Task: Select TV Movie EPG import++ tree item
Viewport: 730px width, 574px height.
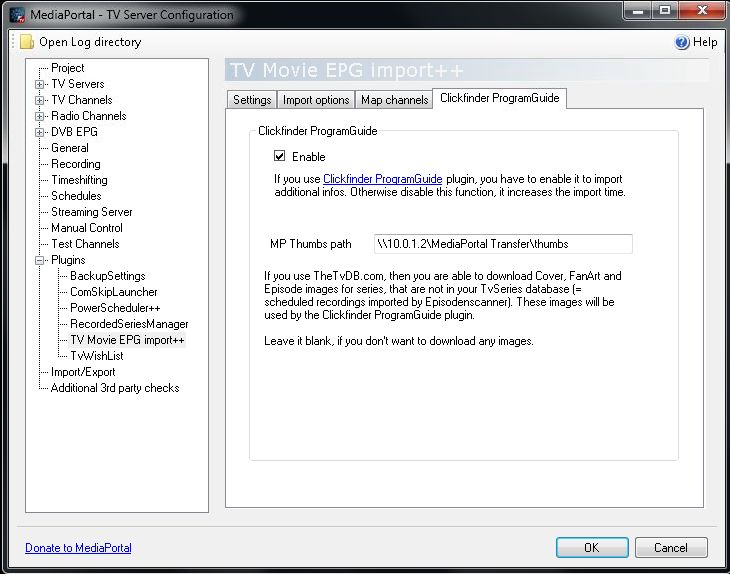Action: click(127, 340)
